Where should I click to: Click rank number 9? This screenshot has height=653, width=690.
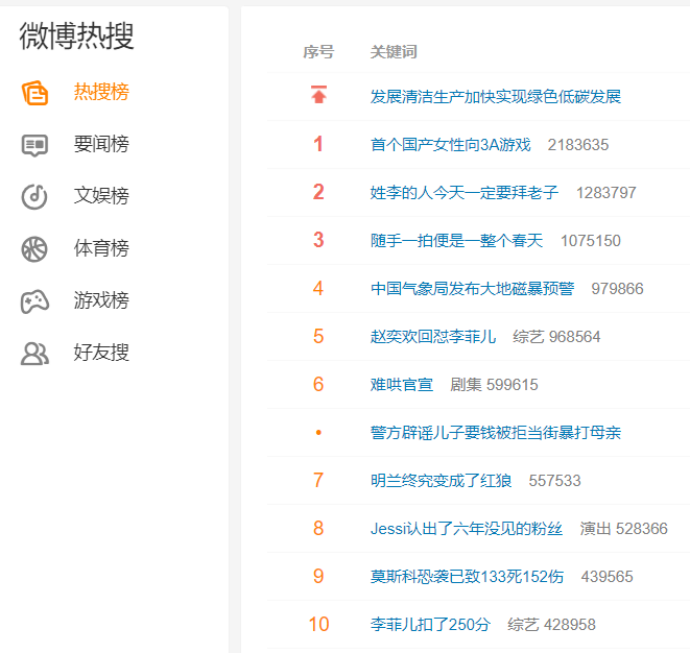pyautogui.click(x=319, y=576)
